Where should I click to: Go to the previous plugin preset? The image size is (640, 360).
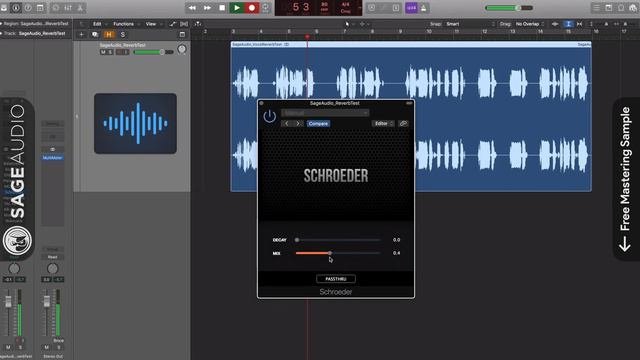click(x=287, y=123)
